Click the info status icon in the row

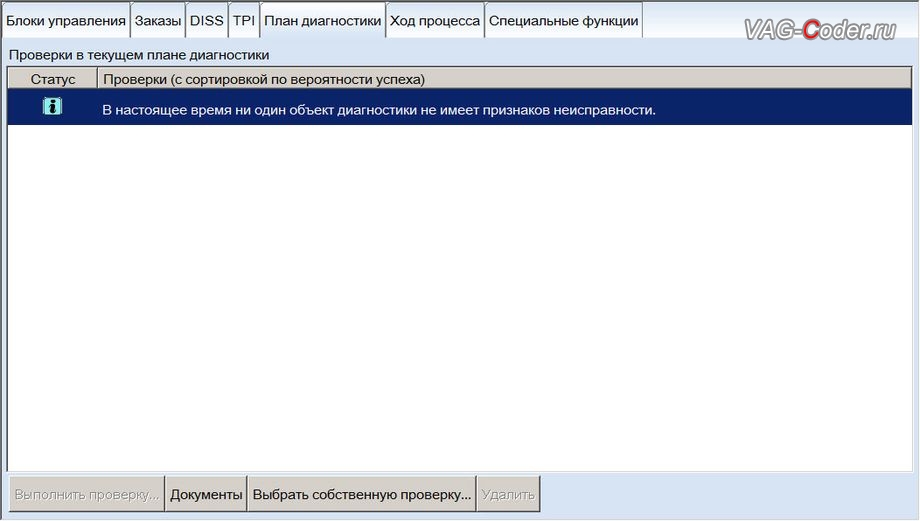(52, 106)
